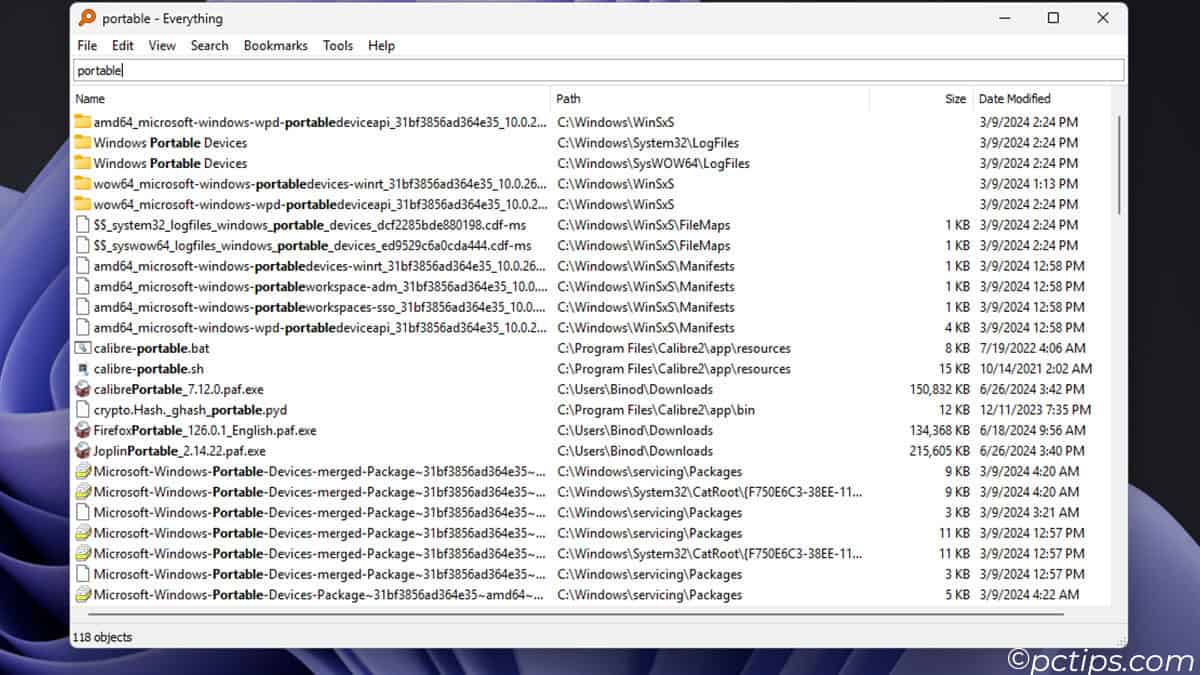1200x675 pixels.
Task: Open the Search menu
Action: click(x=209, y=45)
